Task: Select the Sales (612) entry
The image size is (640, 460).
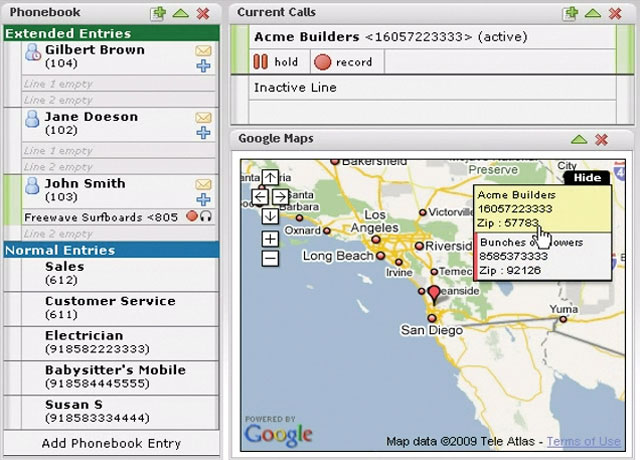Action: 111,274
